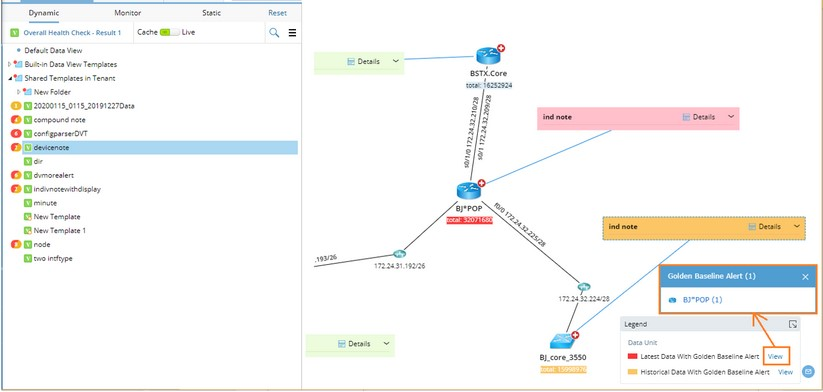Screen dimensions: 823x392
Task: Switch to the Static tab
Action: tap(212, 13)
